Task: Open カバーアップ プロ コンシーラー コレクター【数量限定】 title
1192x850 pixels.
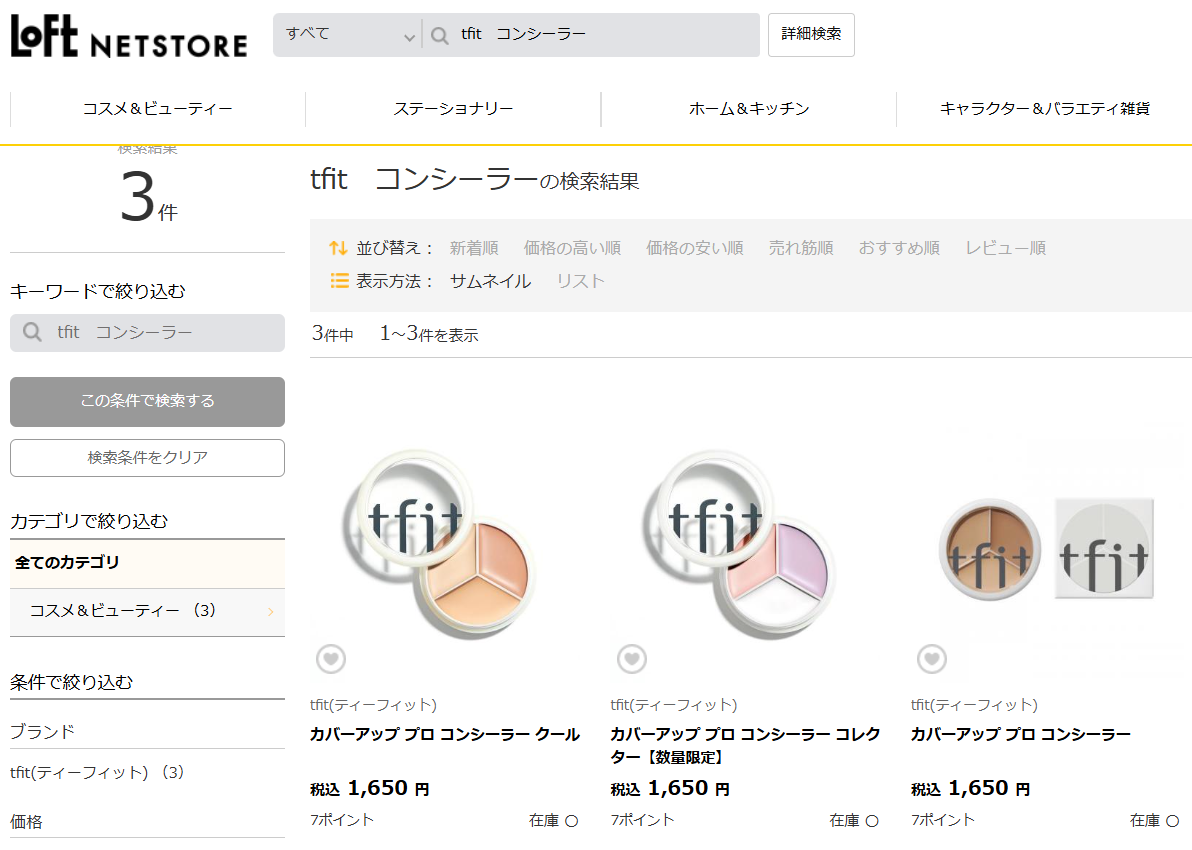Action: [x=745, y=746]
